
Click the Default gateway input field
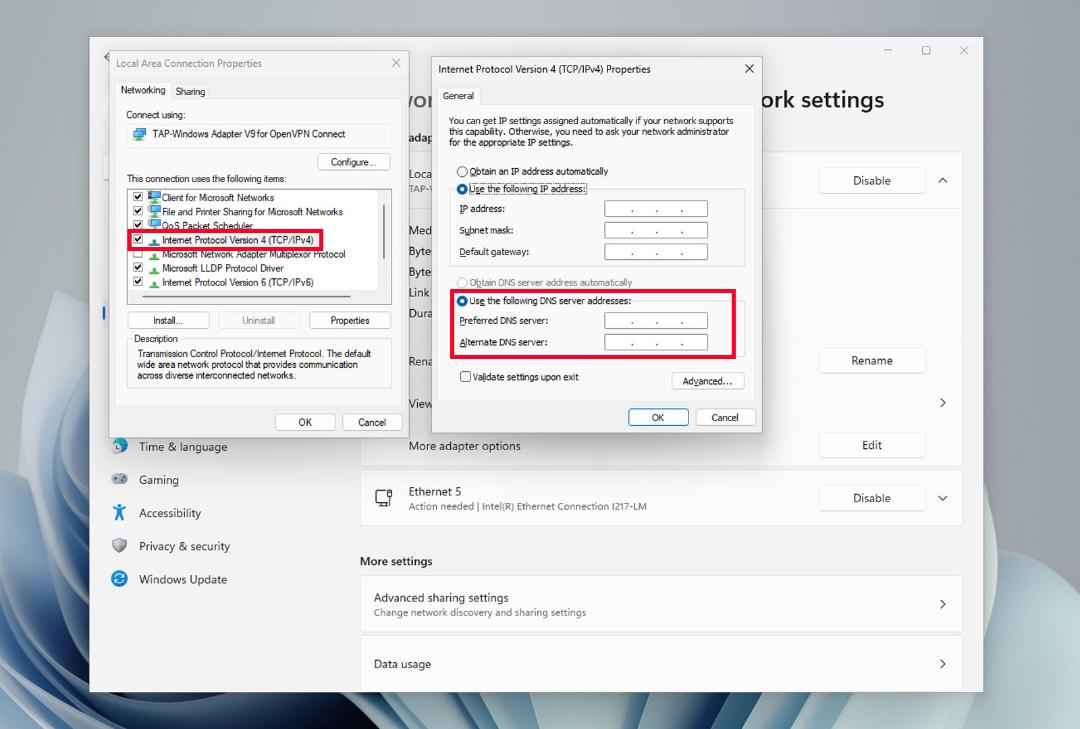[656, 251]
